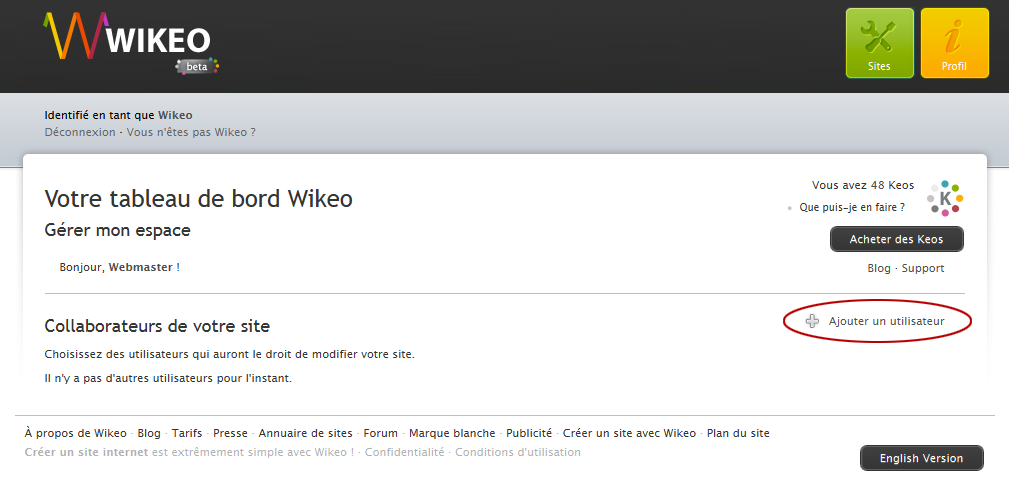Click the Keos colored dots icon

pyautogui.click(x=944, y=198)
